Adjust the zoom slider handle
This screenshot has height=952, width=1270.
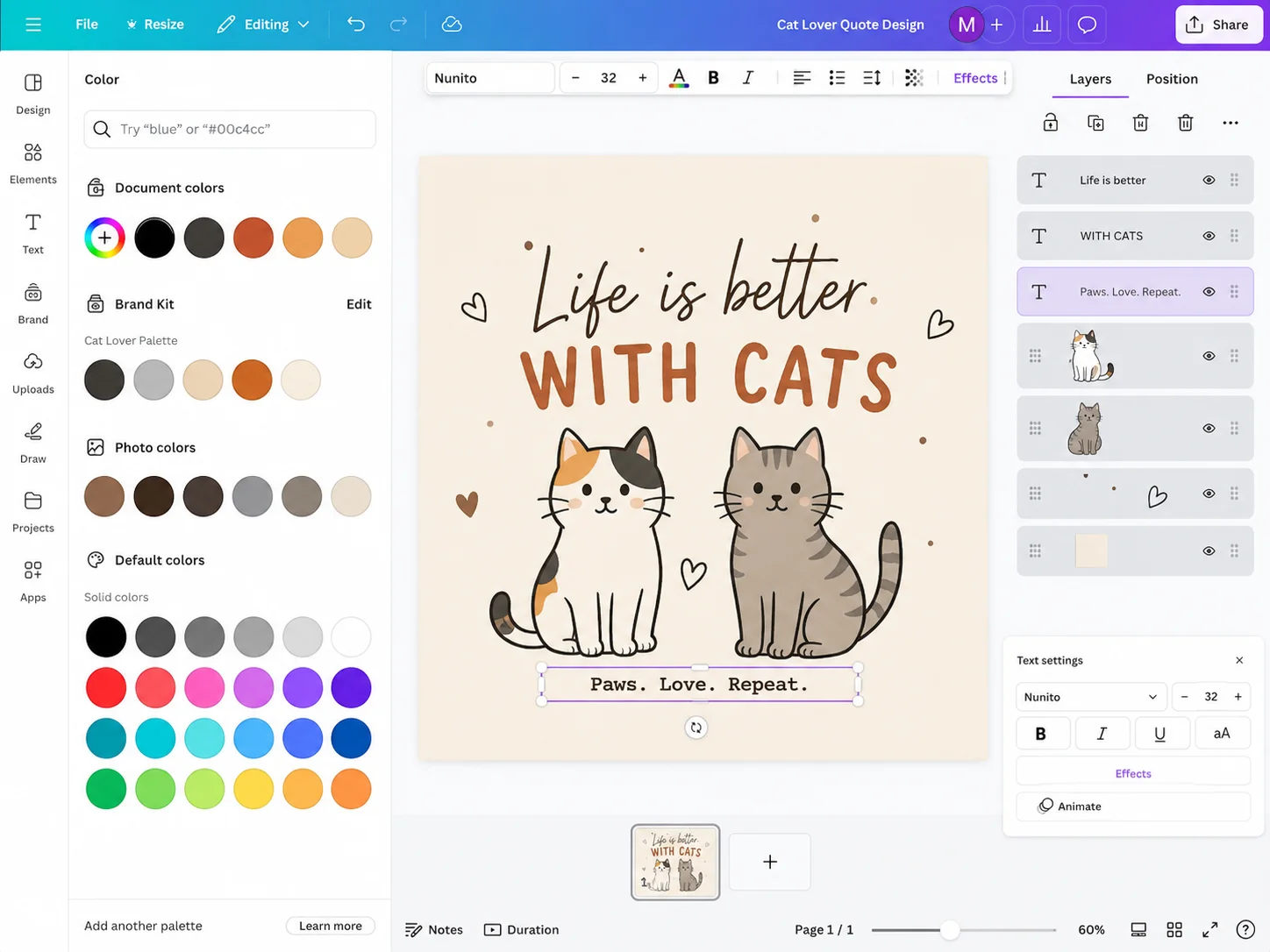[950, 930]
